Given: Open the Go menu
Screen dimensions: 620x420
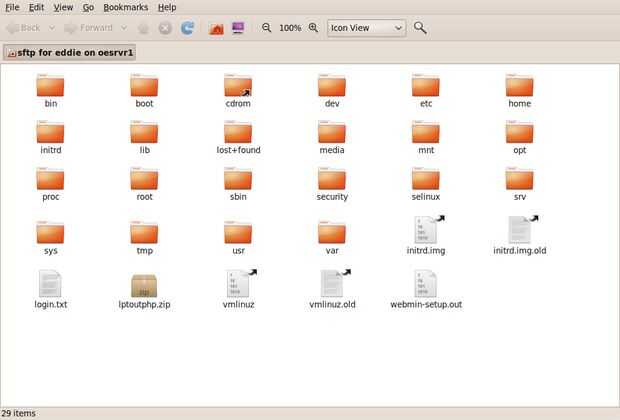Looking at the screenshot, I should click(x=88, y=7).
